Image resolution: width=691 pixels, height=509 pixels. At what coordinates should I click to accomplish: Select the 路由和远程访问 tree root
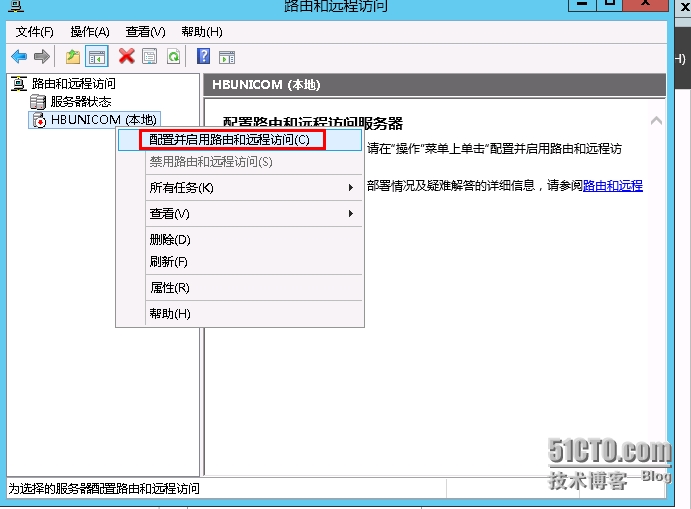click(x=74, y=83)
